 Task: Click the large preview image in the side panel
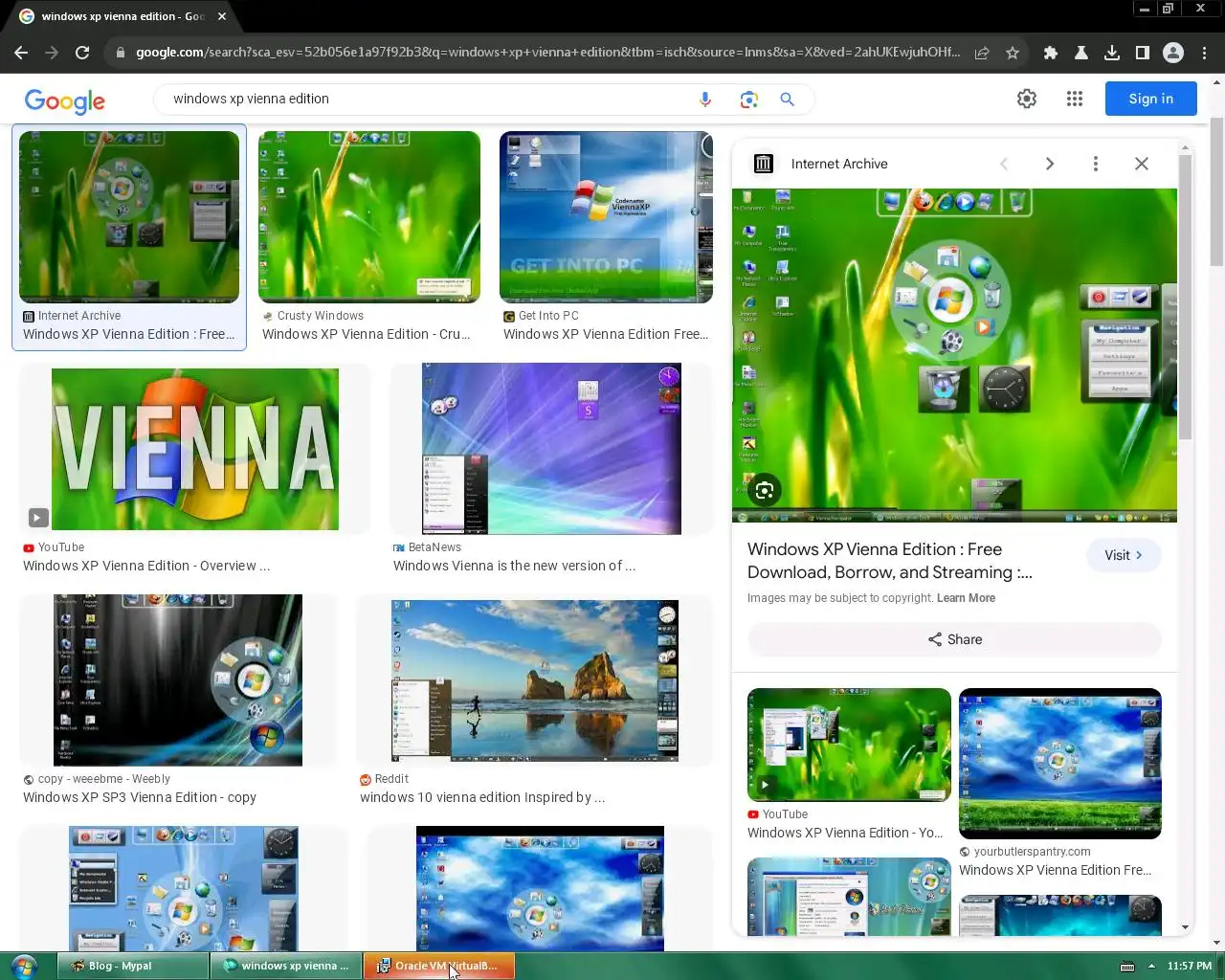click(x=954, y=355)
